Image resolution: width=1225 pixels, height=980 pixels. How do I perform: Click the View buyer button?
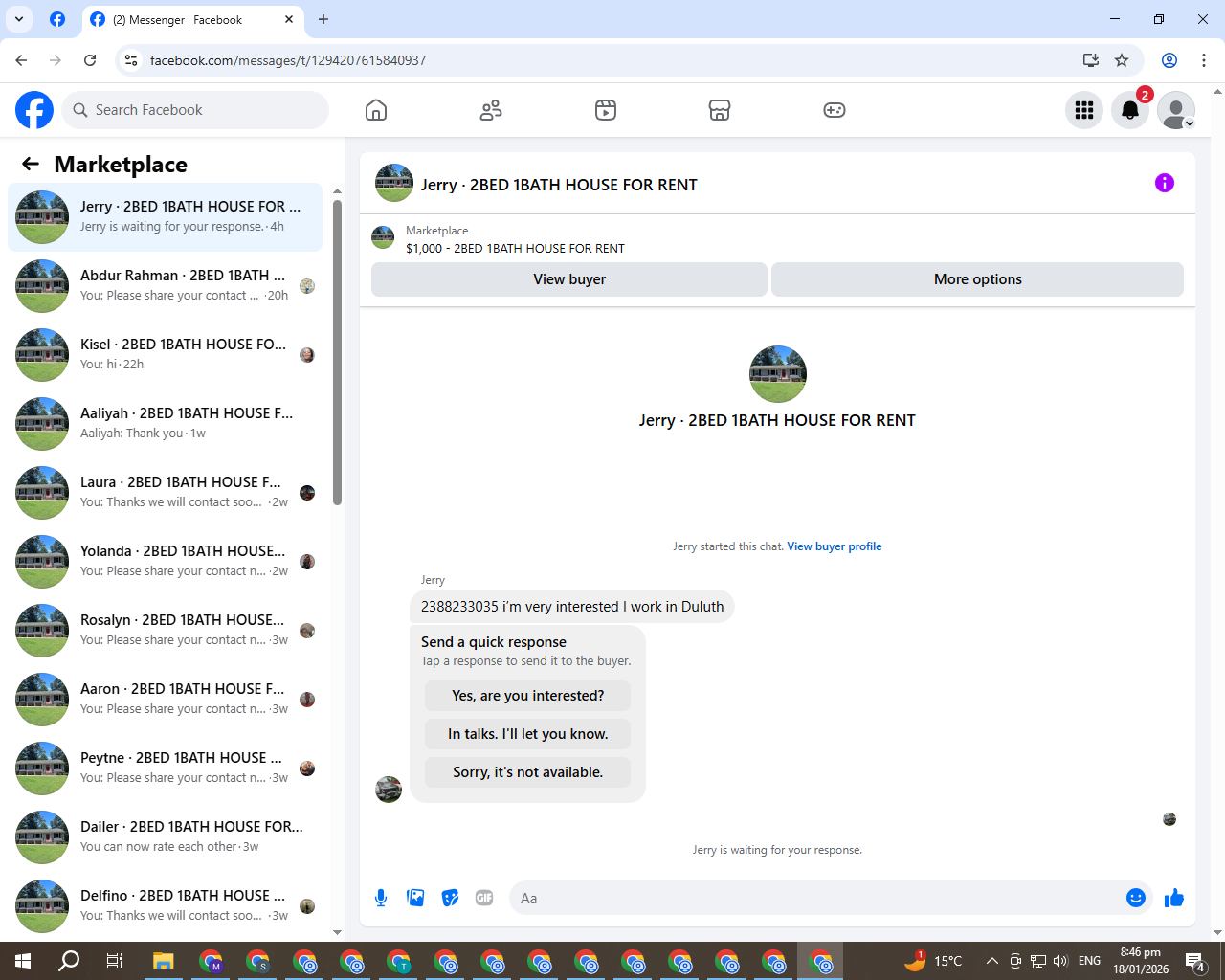pos(569,279)
